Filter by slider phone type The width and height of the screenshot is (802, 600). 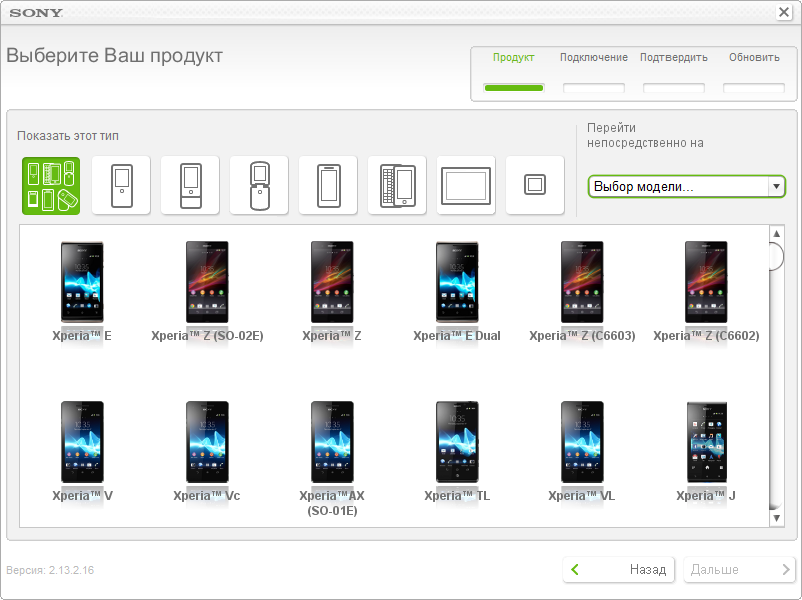[x=190, y=185]
